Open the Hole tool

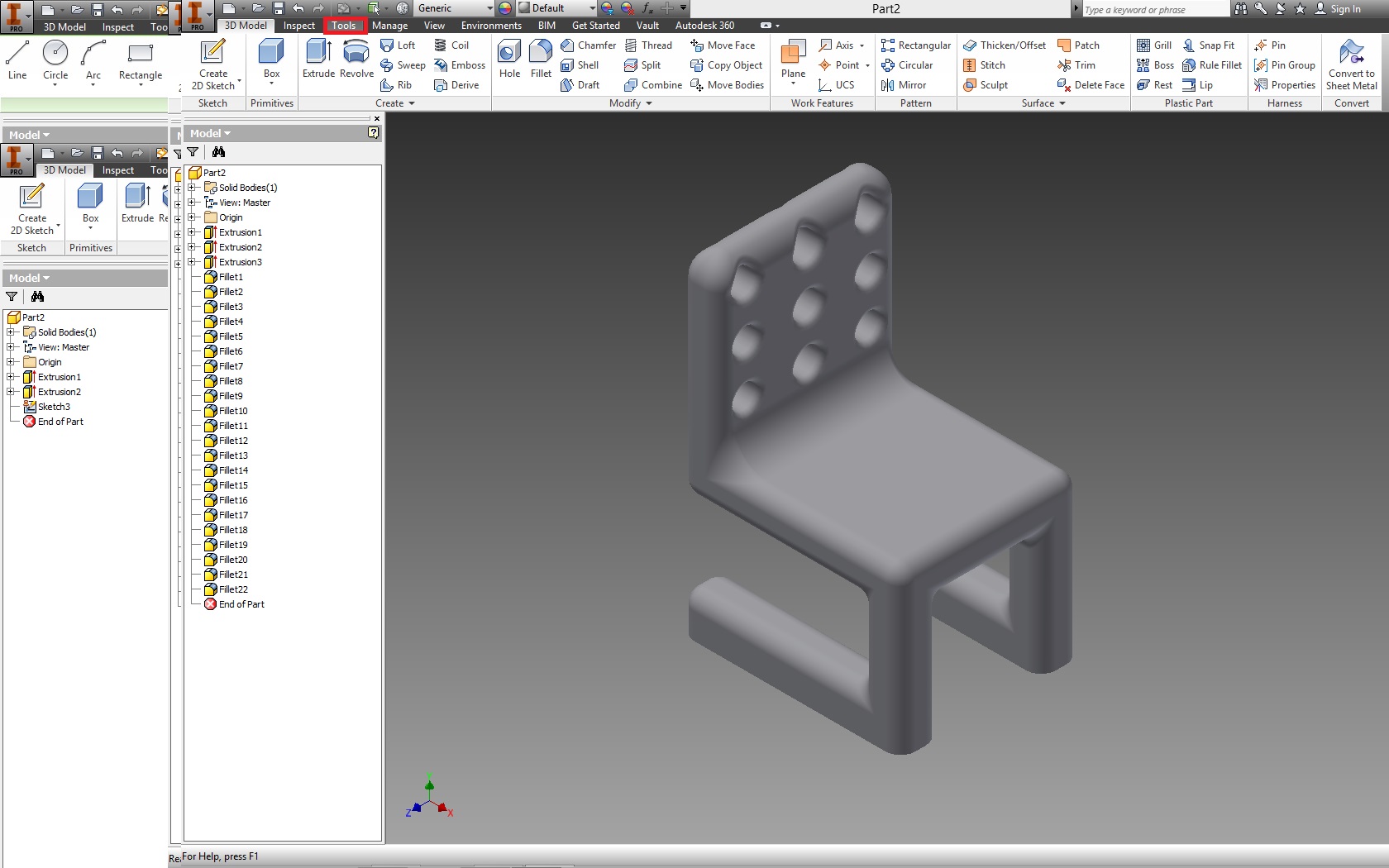tap(509, 60)
